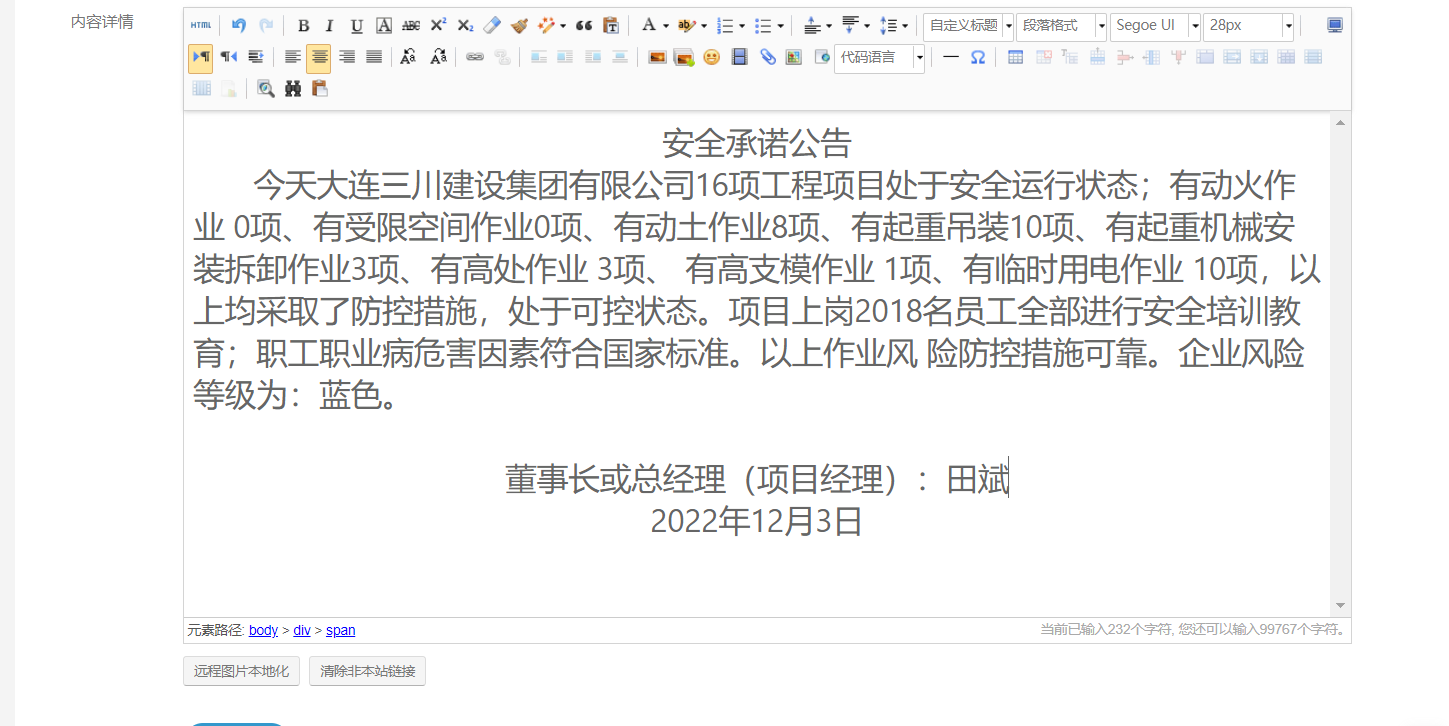Click the 远程图片本地化 button
This screenshot has width=1449, height=726.
click(x=241, y=671)
